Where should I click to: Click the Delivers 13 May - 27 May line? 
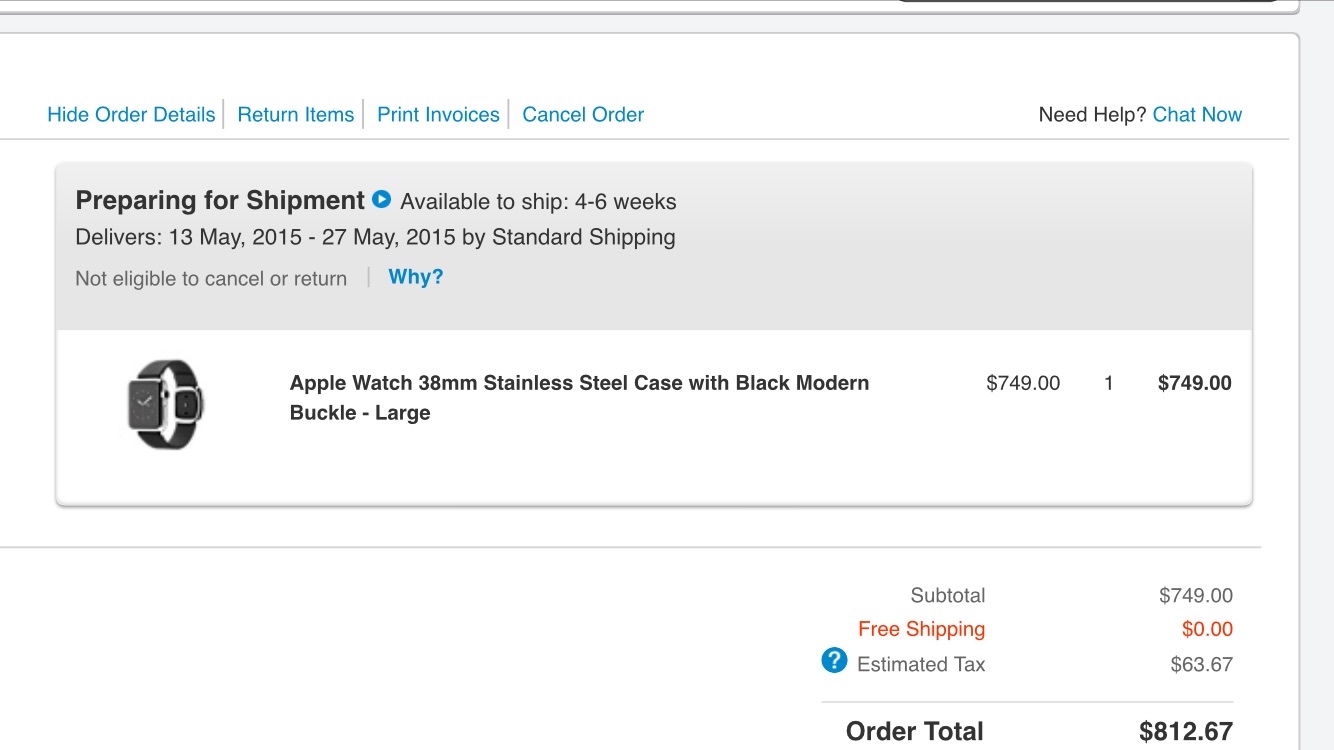[x=375, y=238]
